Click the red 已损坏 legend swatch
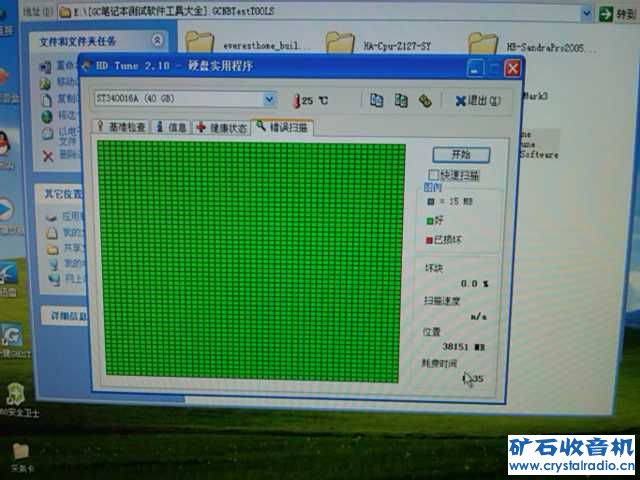 [x=429, y=240]
